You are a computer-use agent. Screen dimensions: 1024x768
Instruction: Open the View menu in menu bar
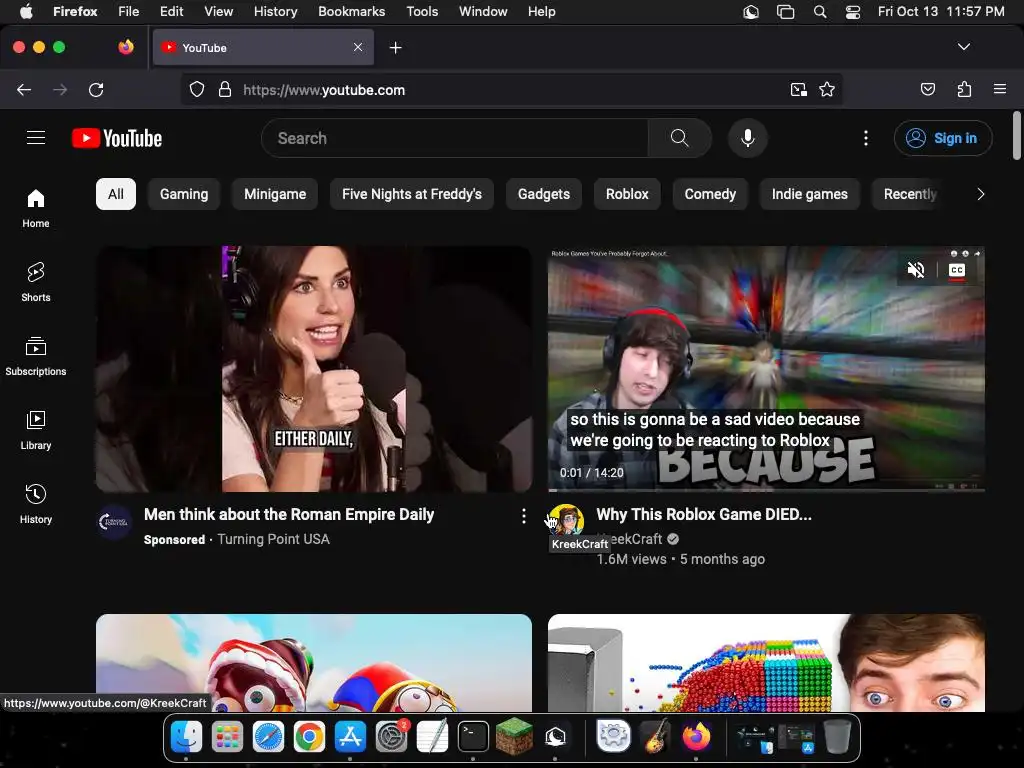click(x=218, y=12)
